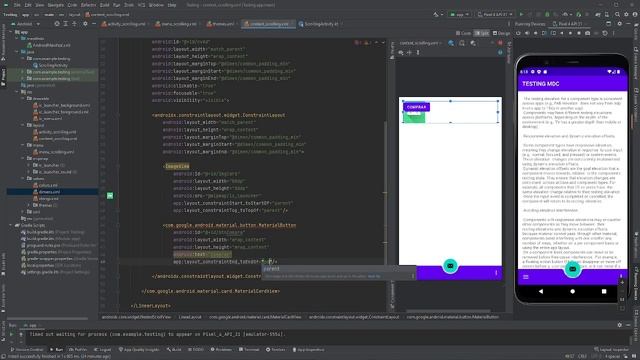Click Expand All icon in Project panel
Screen dimensions: 640x360
click(66, 24)
